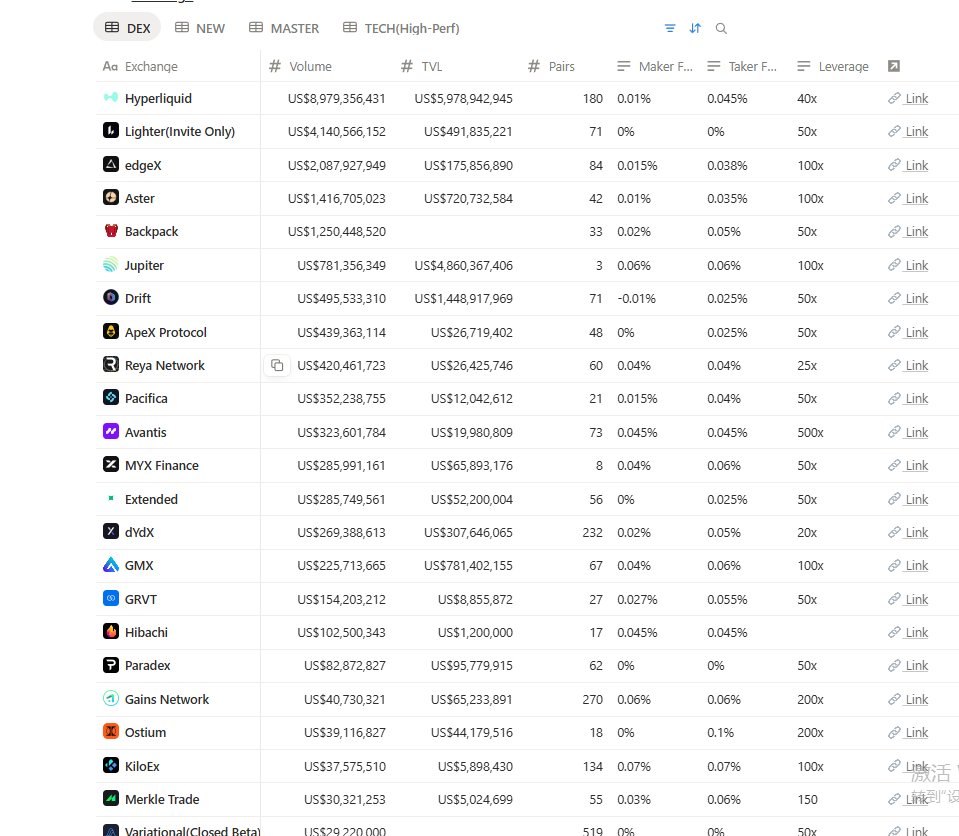The height and width of the screenshot is (836, 959).
Task: Click the Hyperliquid logo icon
Action: [x=111, y=98]
